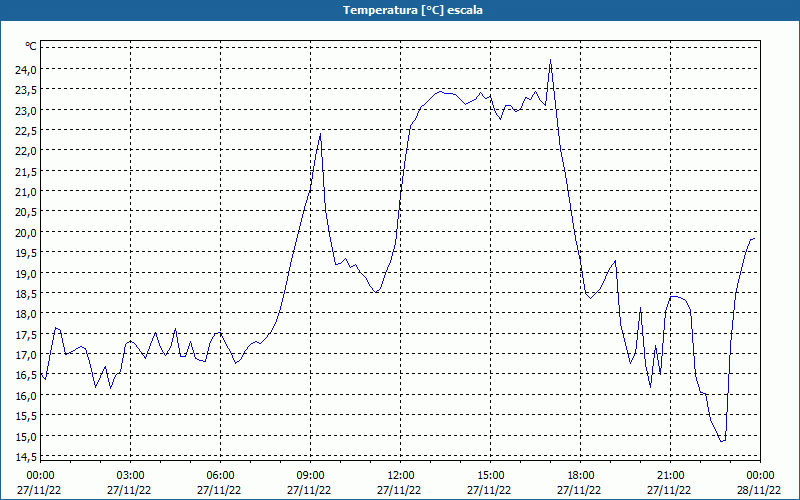Click the 12:00 x-axis label

(401, 476)
